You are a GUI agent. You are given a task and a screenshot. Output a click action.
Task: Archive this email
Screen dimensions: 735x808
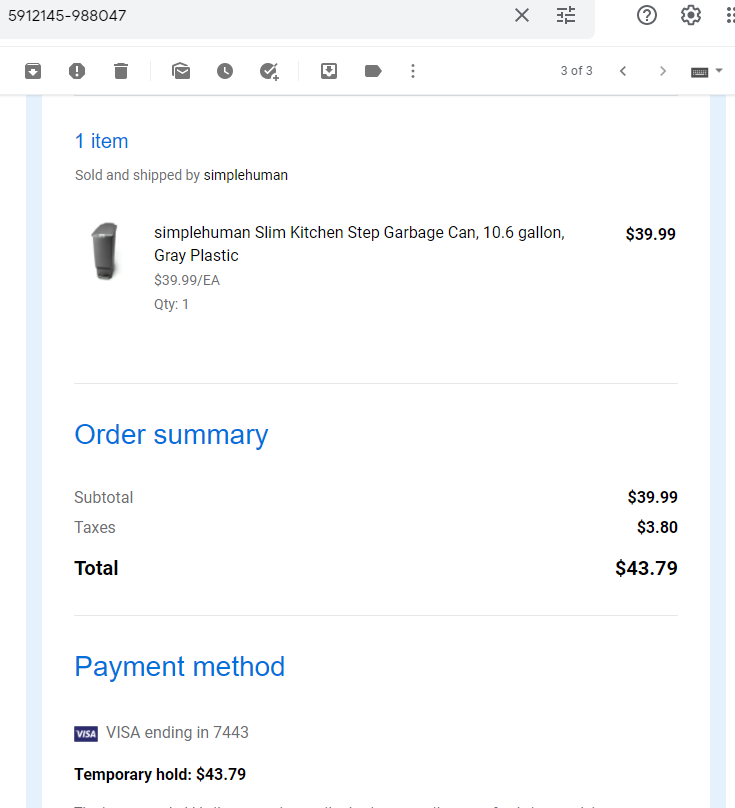33,71
